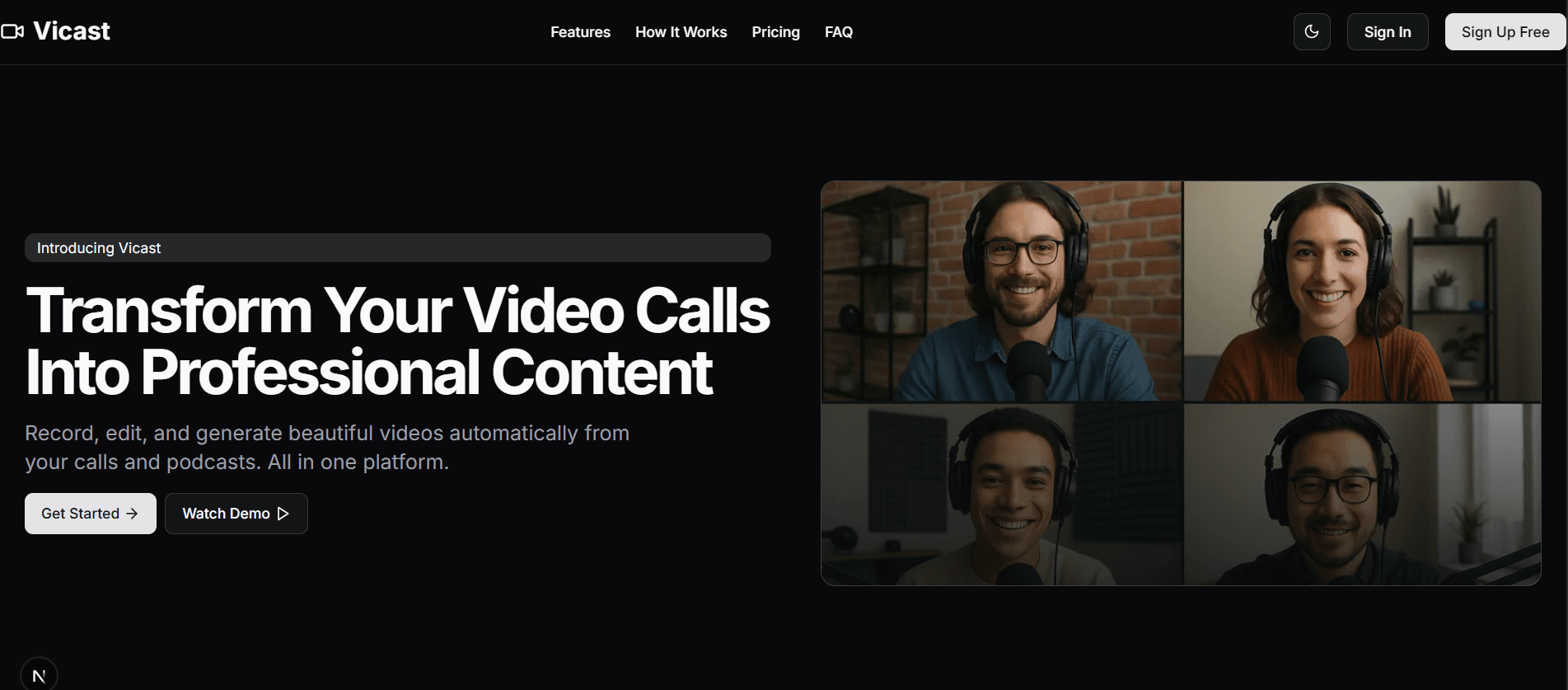Click the Vicast brand name text

click(x=72, y=31)
